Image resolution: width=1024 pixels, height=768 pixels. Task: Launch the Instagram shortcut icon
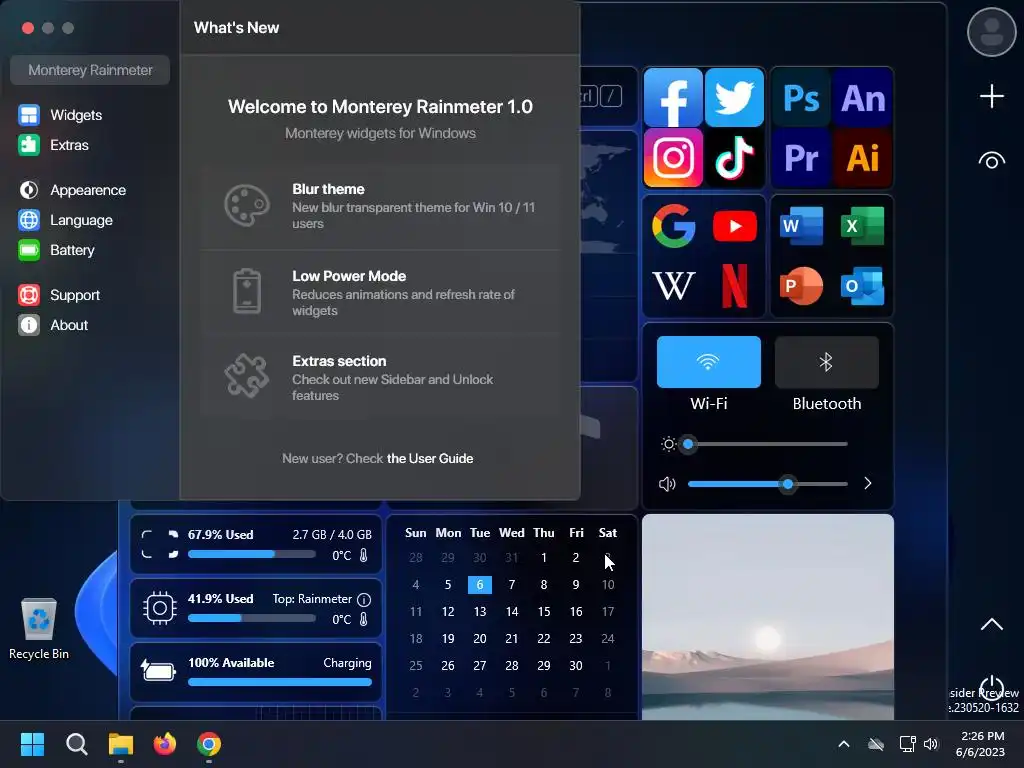pyautogui.click(x=673, y=157)
